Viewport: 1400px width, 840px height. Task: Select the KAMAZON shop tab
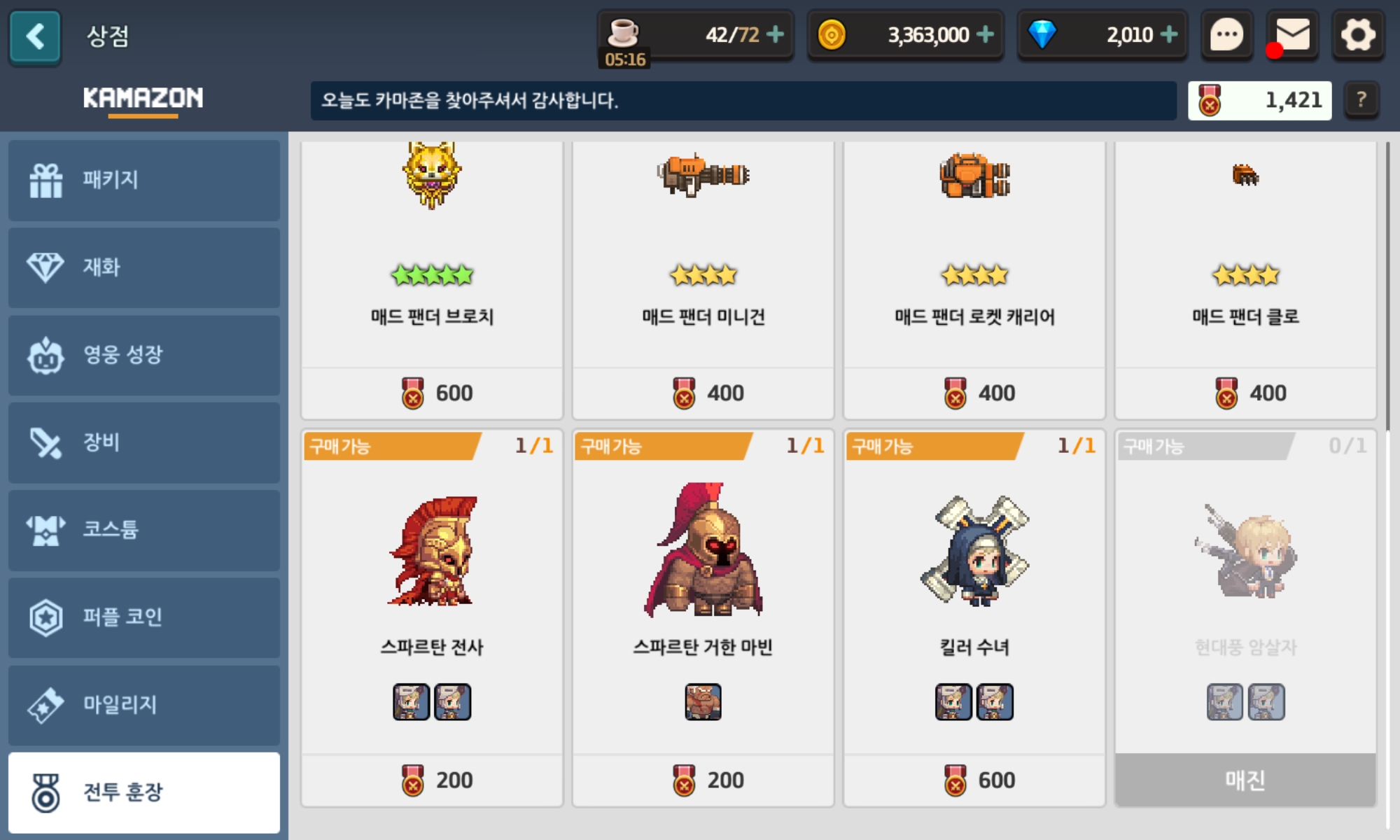(143, 98)
